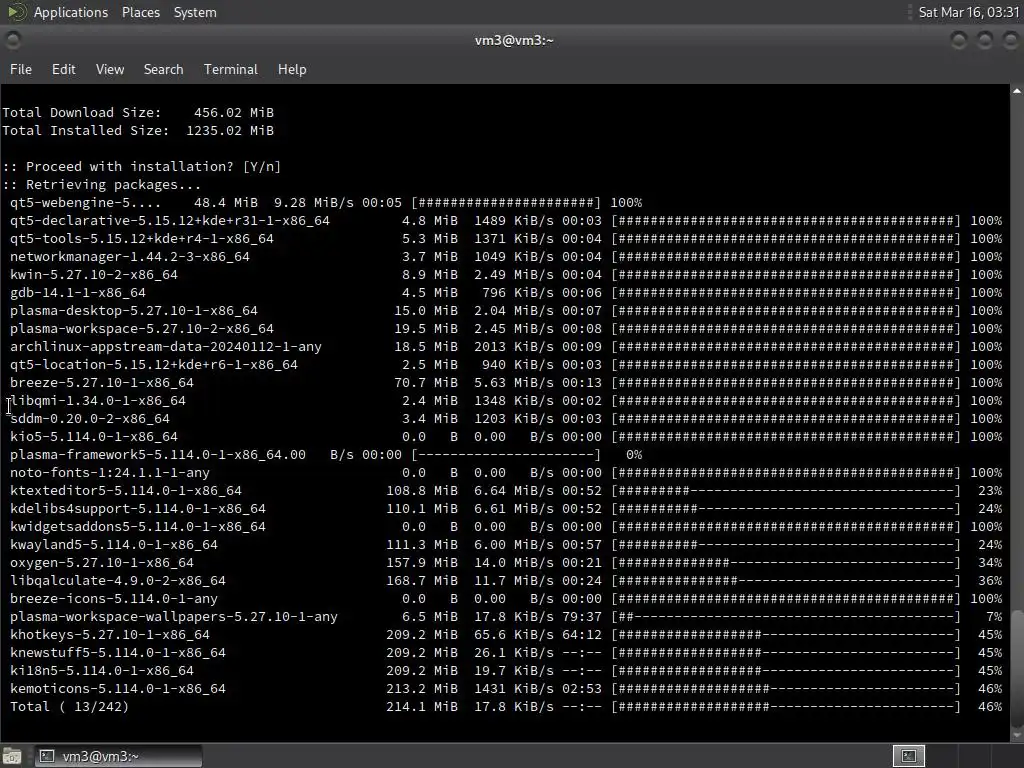Click plasma-desktop-5.27.10-1-x86_64 text
Viewport: 1024px width, 768px height.
134,311
